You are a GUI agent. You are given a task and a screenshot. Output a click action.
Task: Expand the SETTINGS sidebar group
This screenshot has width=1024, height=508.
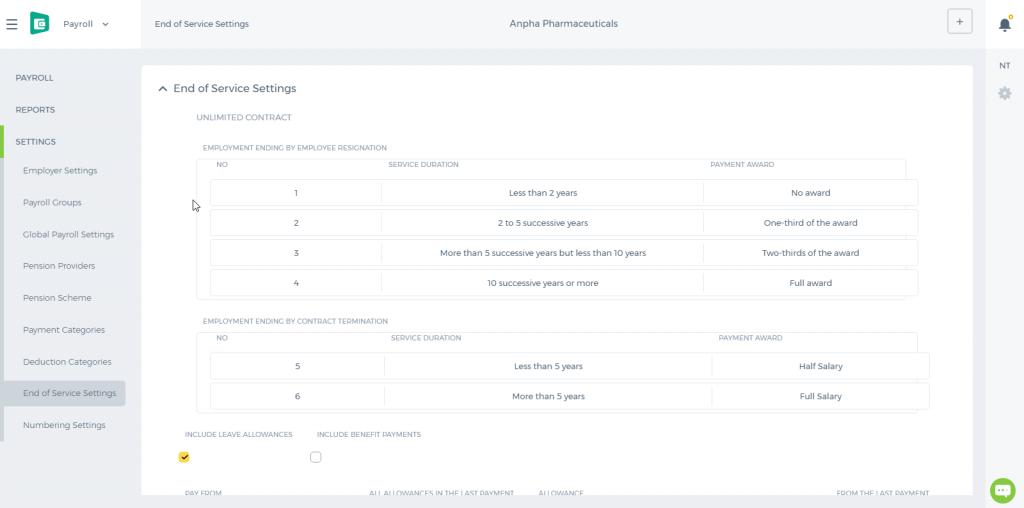pos(36,142)
